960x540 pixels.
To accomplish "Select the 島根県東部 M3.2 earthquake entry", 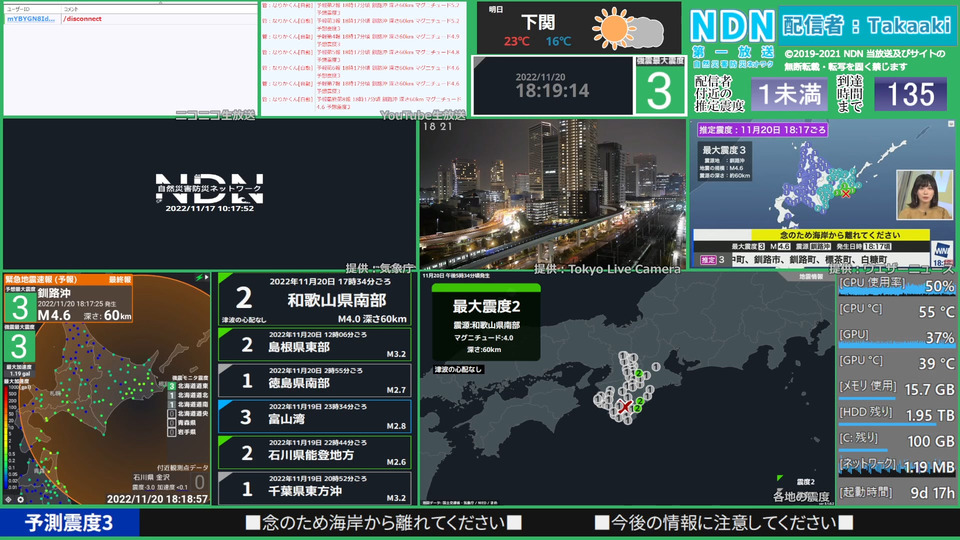I will (315, 345).
